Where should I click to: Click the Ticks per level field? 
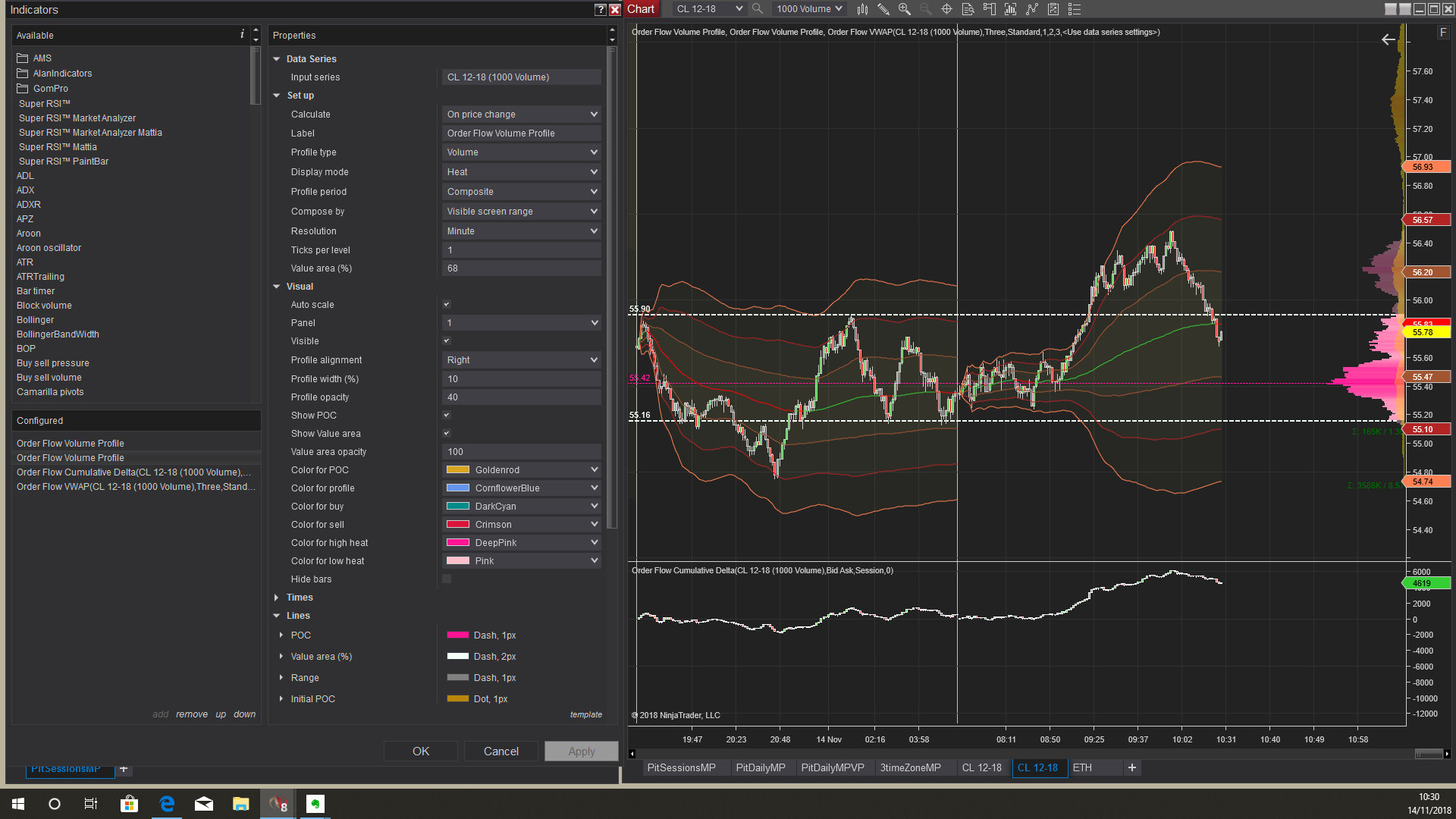click(521, 249)
